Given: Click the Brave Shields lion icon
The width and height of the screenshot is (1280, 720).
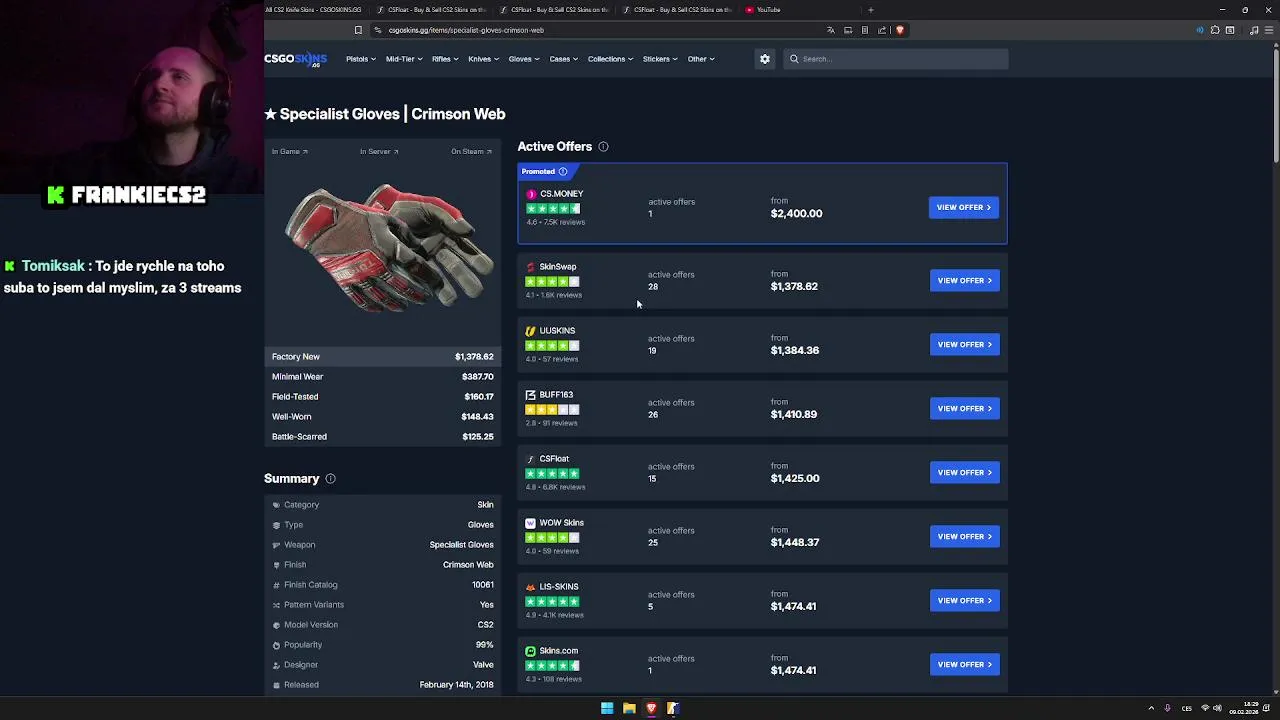Looking at the screenshot, I should point(900,30).
